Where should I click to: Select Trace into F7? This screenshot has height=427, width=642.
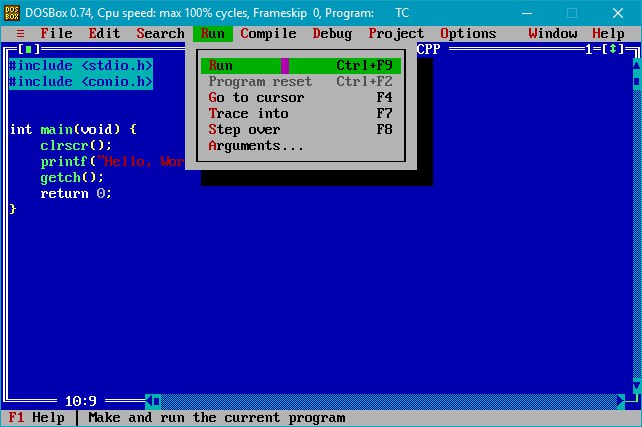[x=301, y=113]
